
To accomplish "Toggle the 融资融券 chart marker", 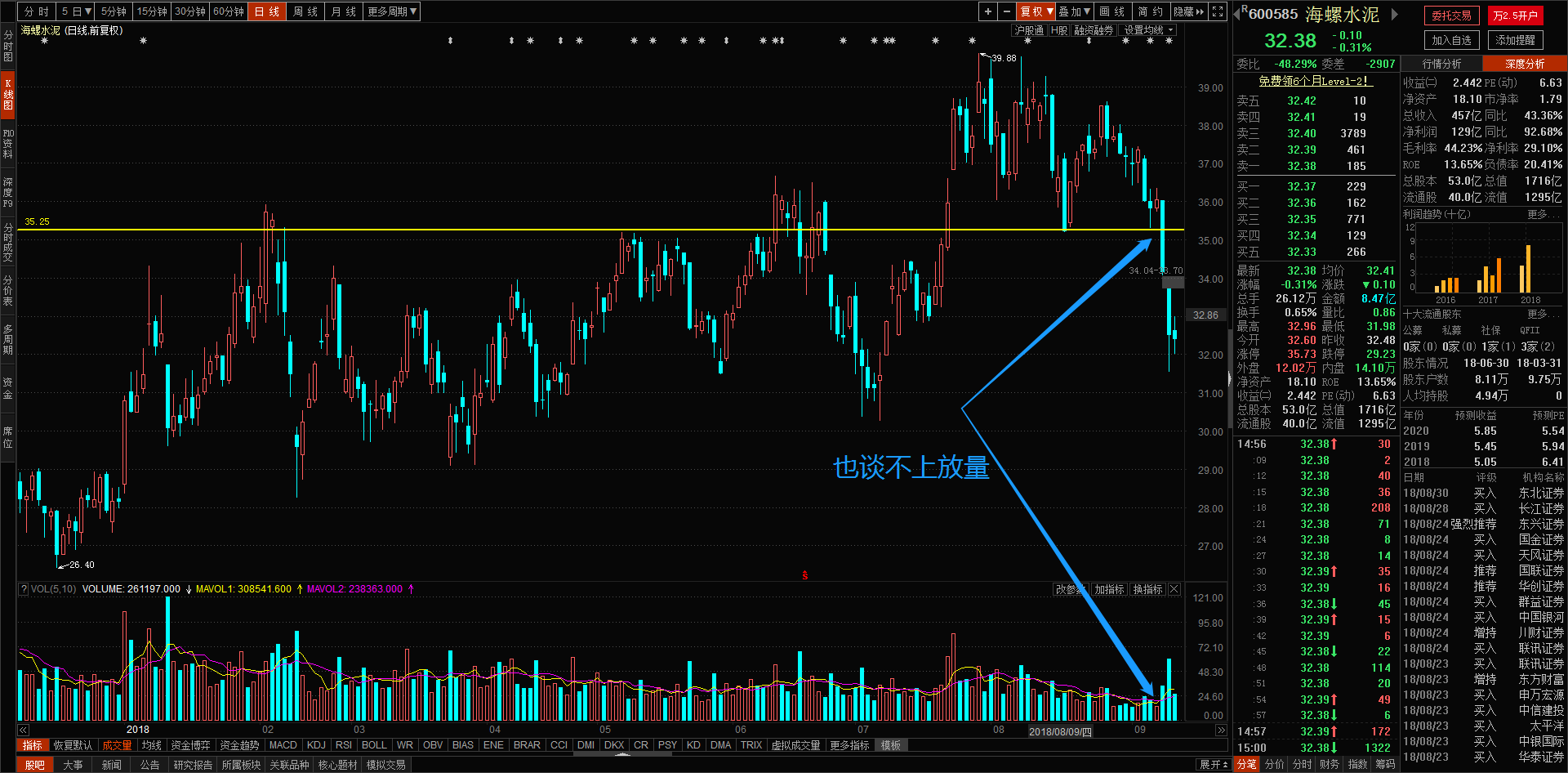I will (x=1094, y=30).
